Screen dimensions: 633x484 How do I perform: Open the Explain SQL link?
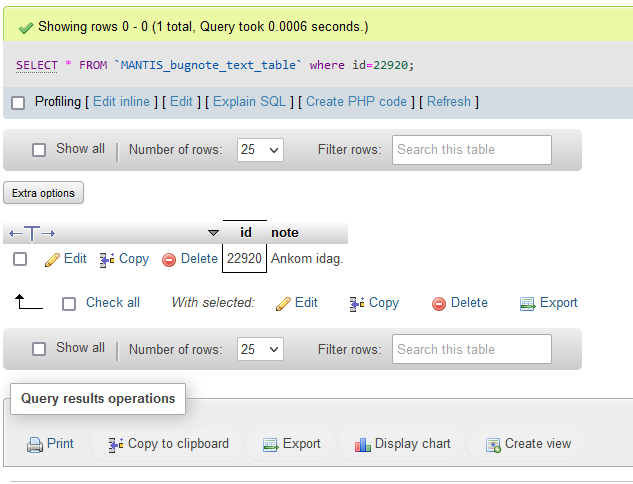coord(249,102)
